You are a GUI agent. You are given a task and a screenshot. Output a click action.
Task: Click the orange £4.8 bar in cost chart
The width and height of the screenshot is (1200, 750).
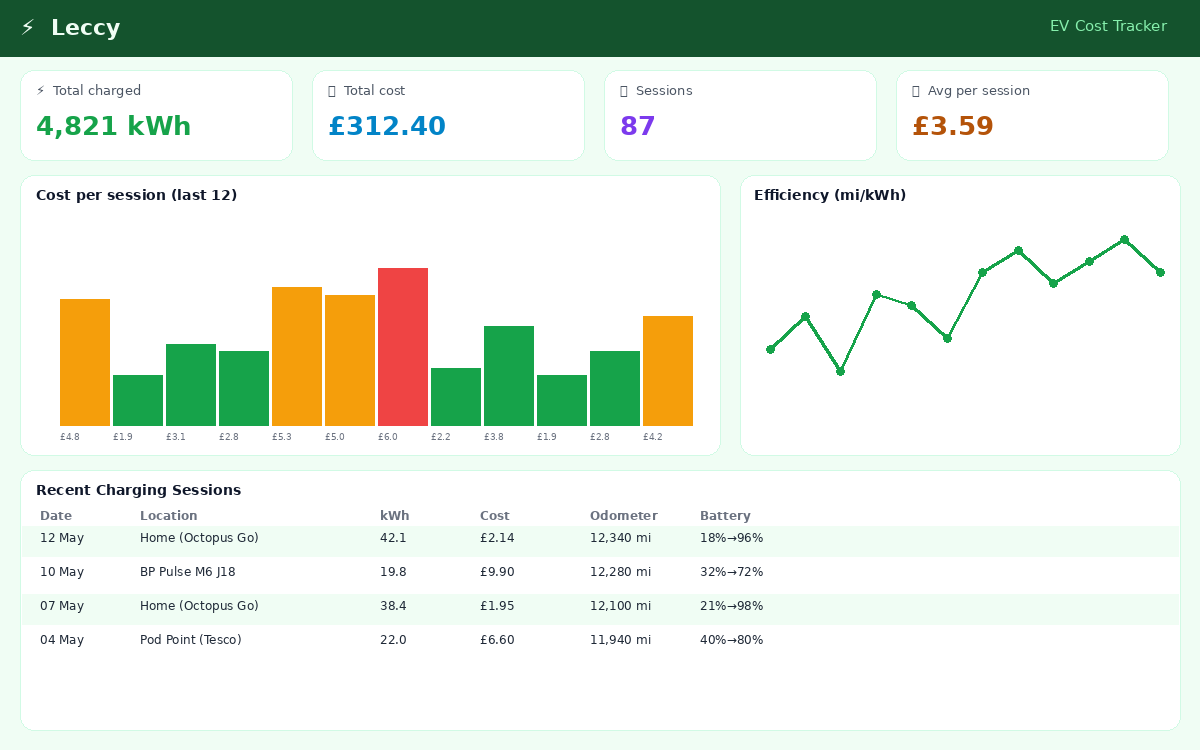(x=85, y=362)
